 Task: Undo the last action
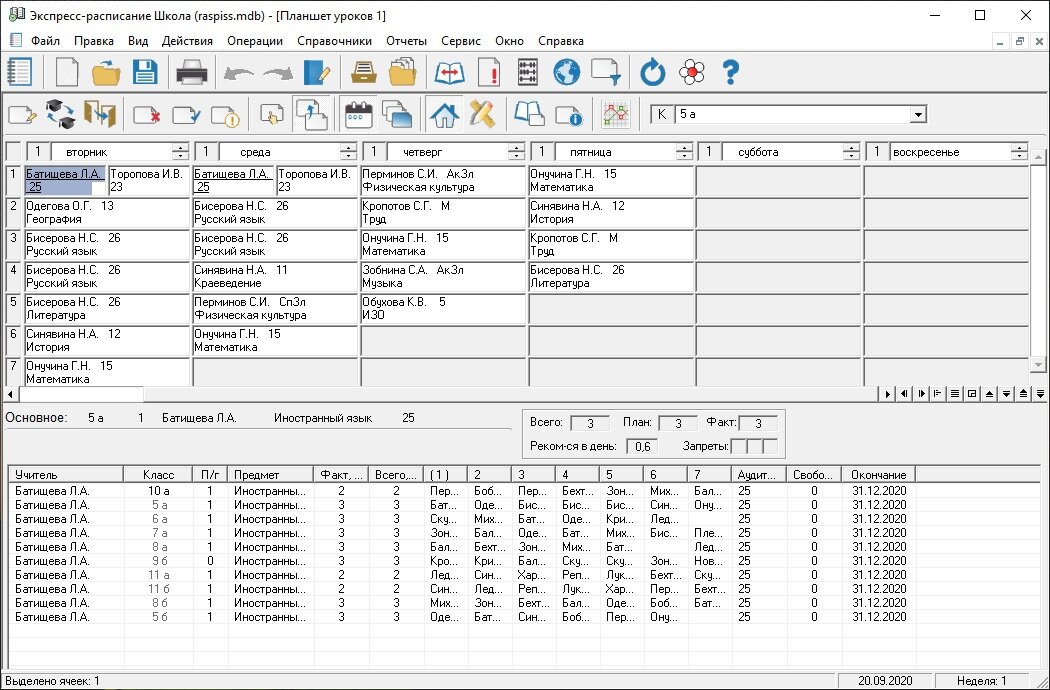(x=238, y=72)
